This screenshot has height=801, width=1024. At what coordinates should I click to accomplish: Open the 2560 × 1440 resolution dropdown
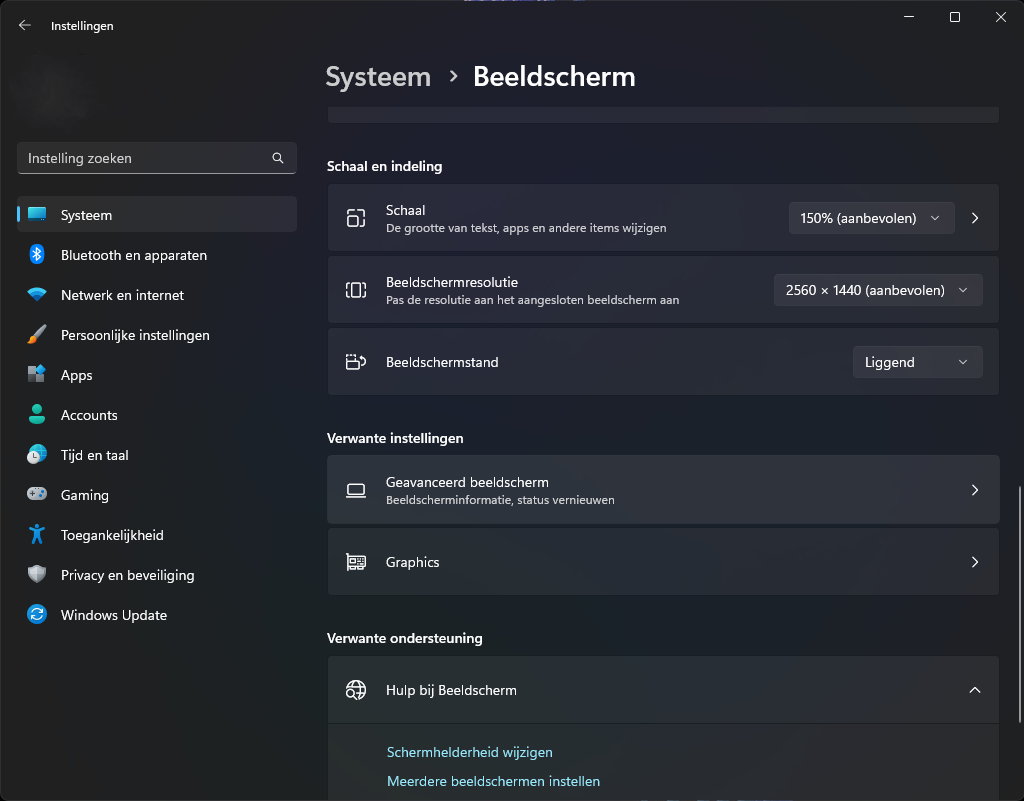(878, 290)
